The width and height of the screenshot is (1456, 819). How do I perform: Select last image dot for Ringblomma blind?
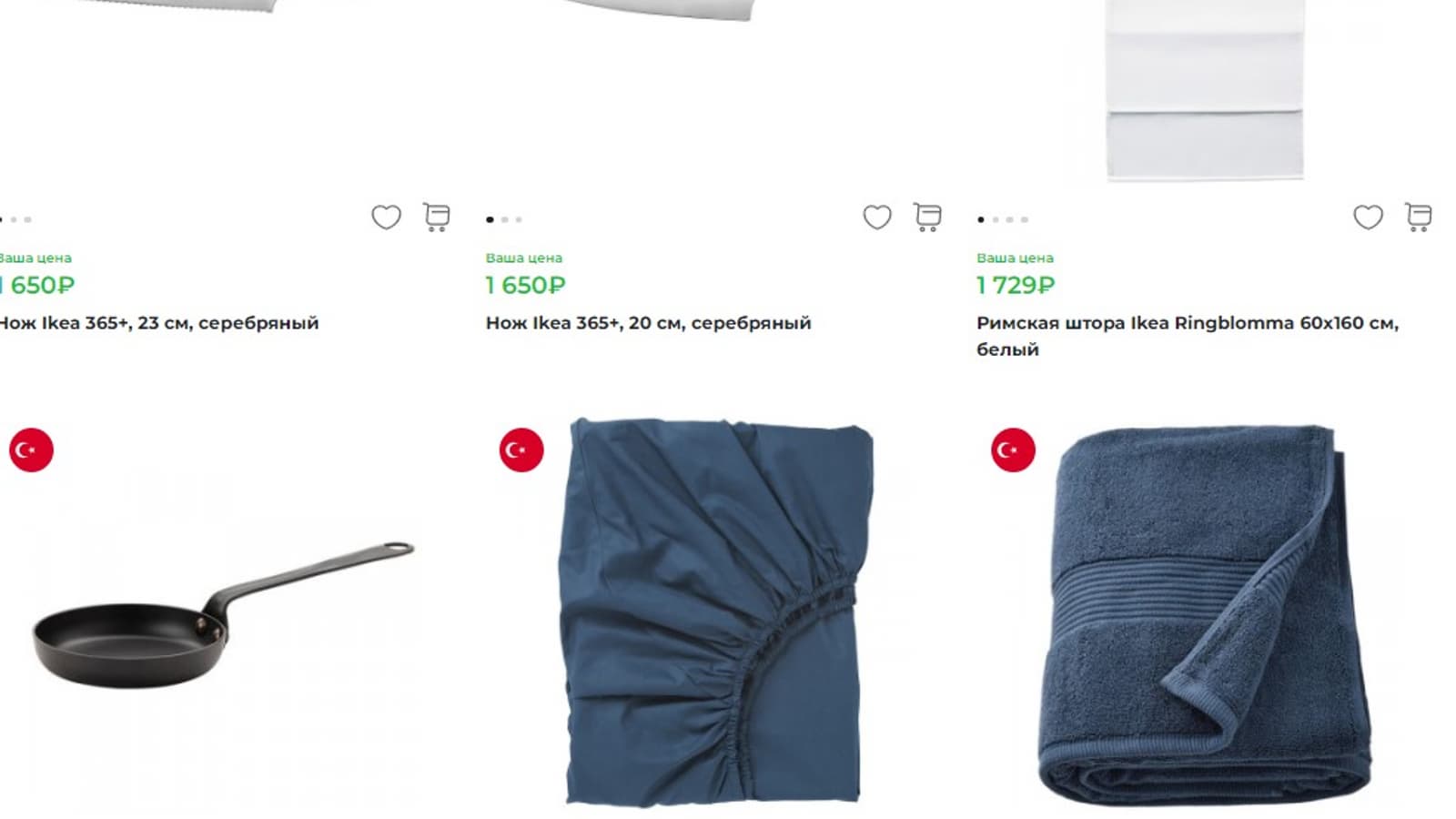pos(1024,219)
